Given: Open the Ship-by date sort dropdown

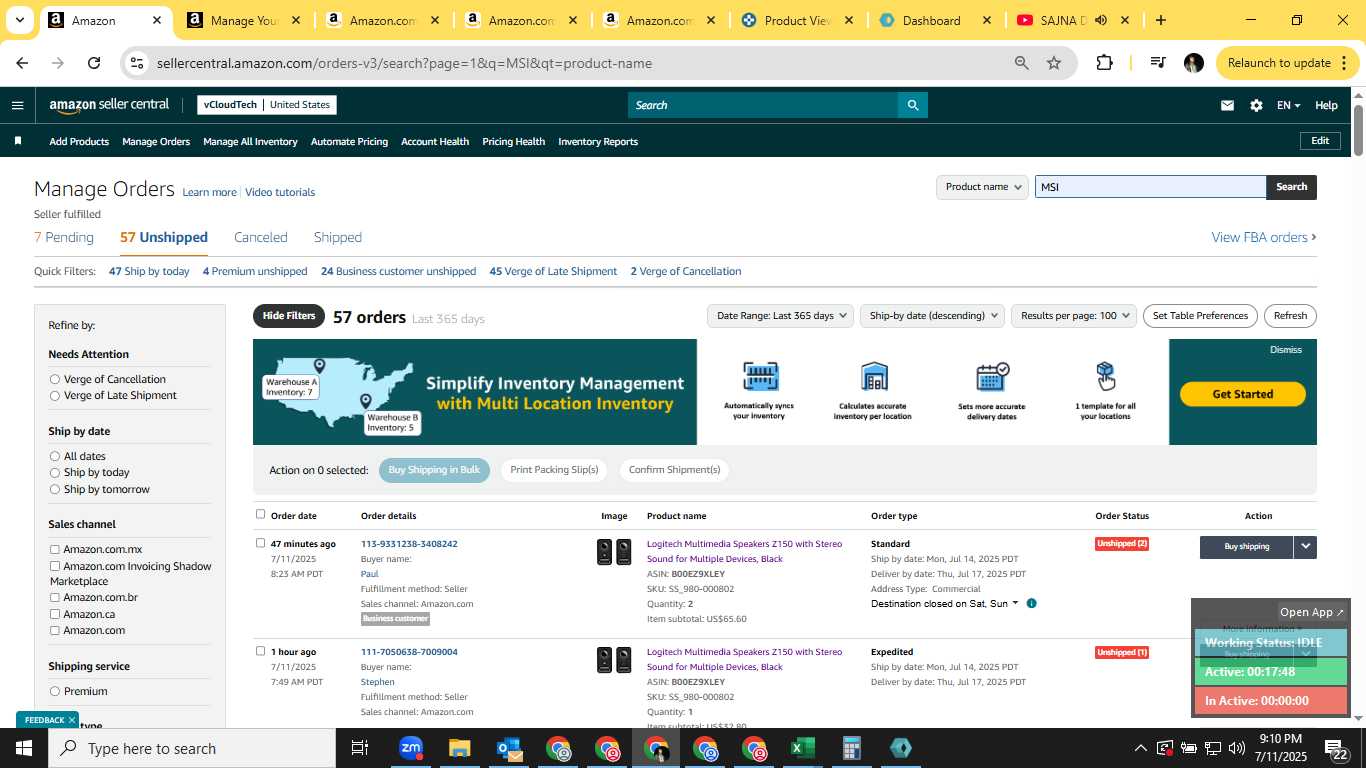Looking at the screenshot, I should tap(933, 316).
